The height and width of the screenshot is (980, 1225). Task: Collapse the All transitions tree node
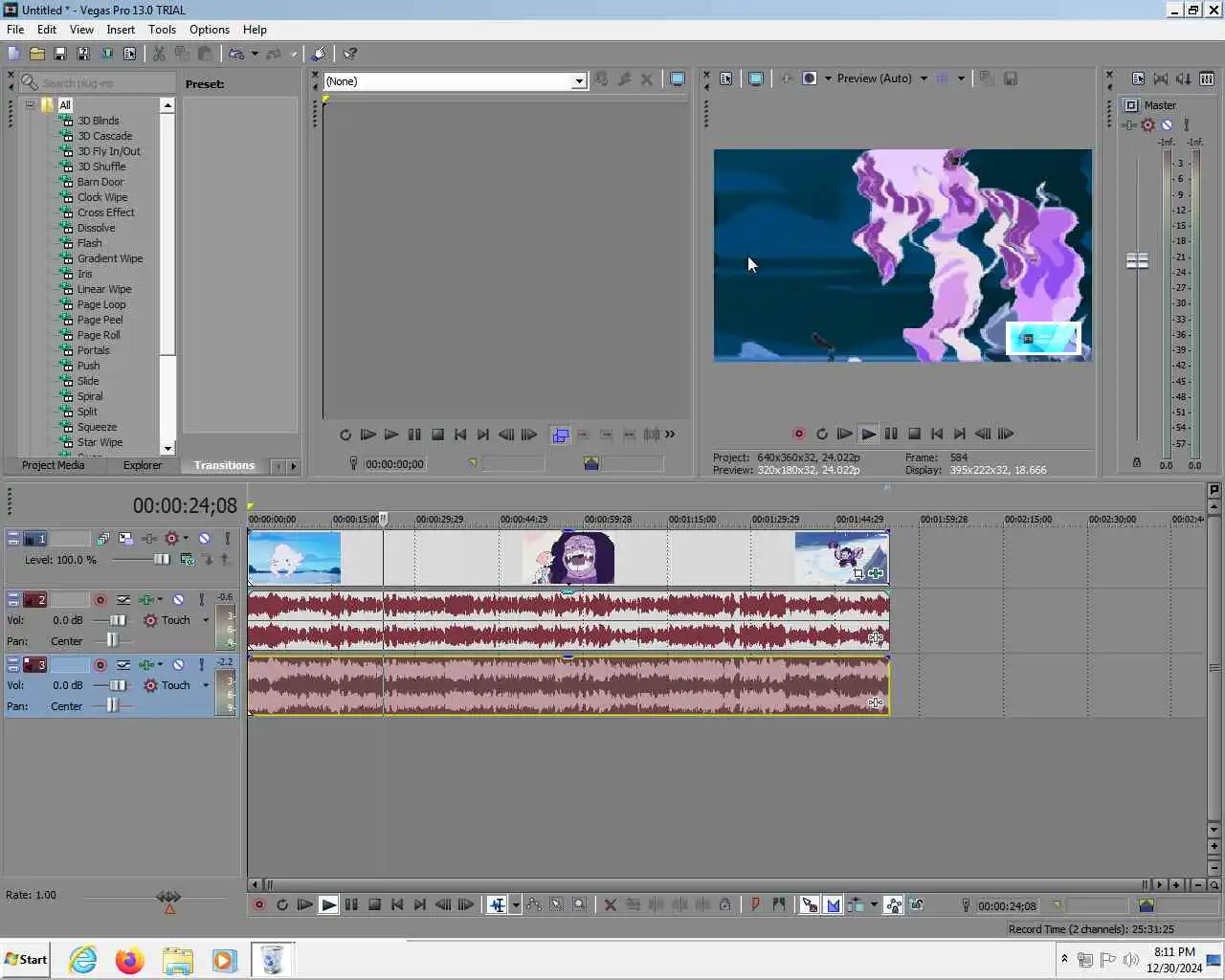click(31, 105)
